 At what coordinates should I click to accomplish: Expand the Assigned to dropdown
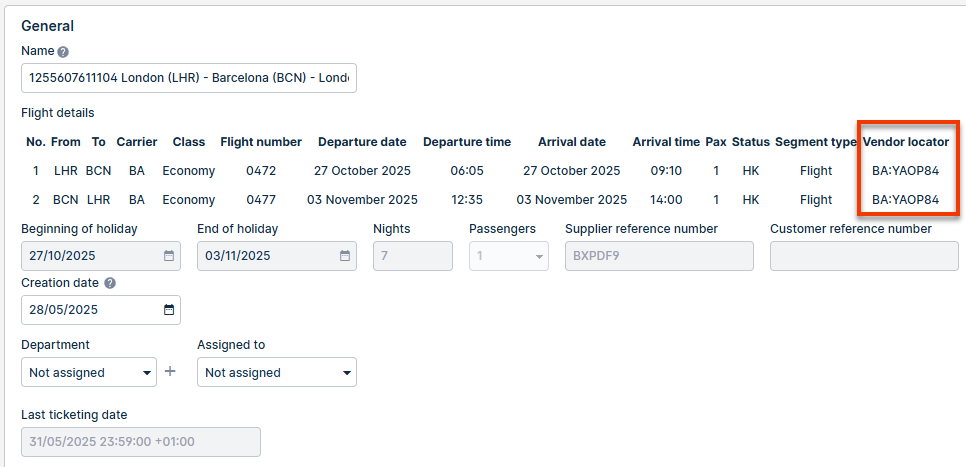coord(277,372)
